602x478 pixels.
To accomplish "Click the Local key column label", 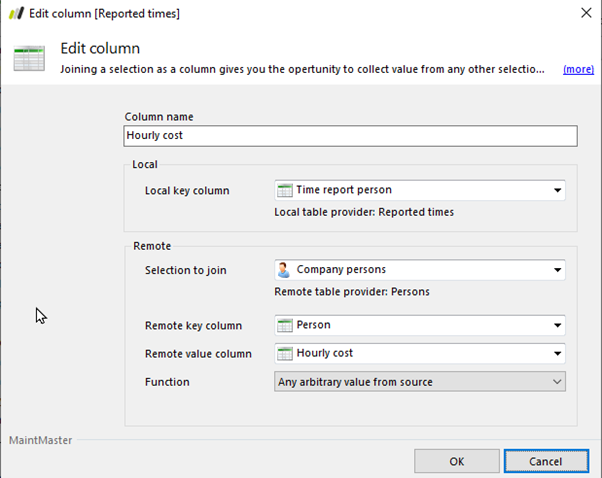I will tap(187, 191).
